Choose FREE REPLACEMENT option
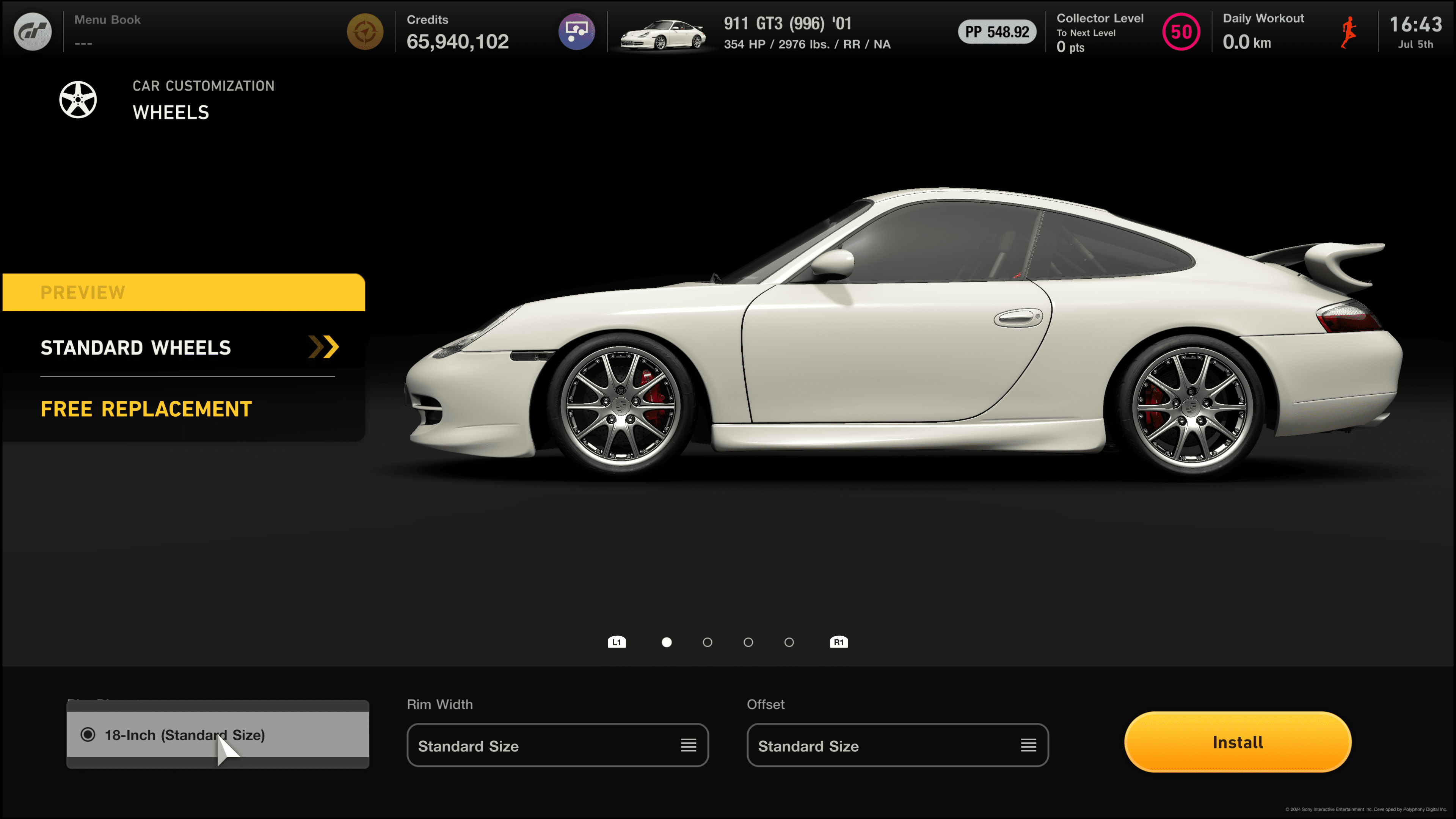 click(146, 409)
